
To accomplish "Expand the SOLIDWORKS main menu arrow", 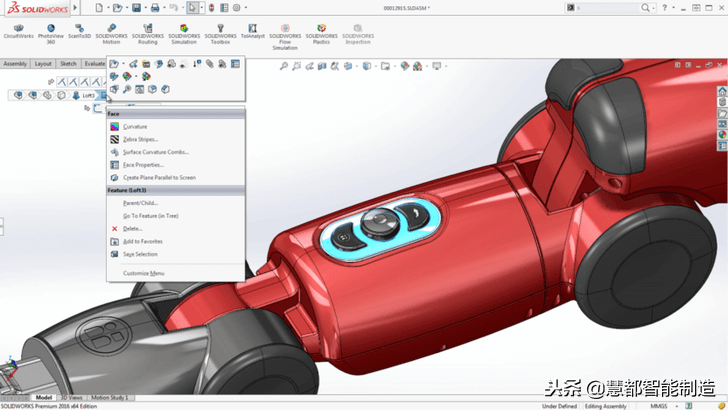I will point(76,7).
